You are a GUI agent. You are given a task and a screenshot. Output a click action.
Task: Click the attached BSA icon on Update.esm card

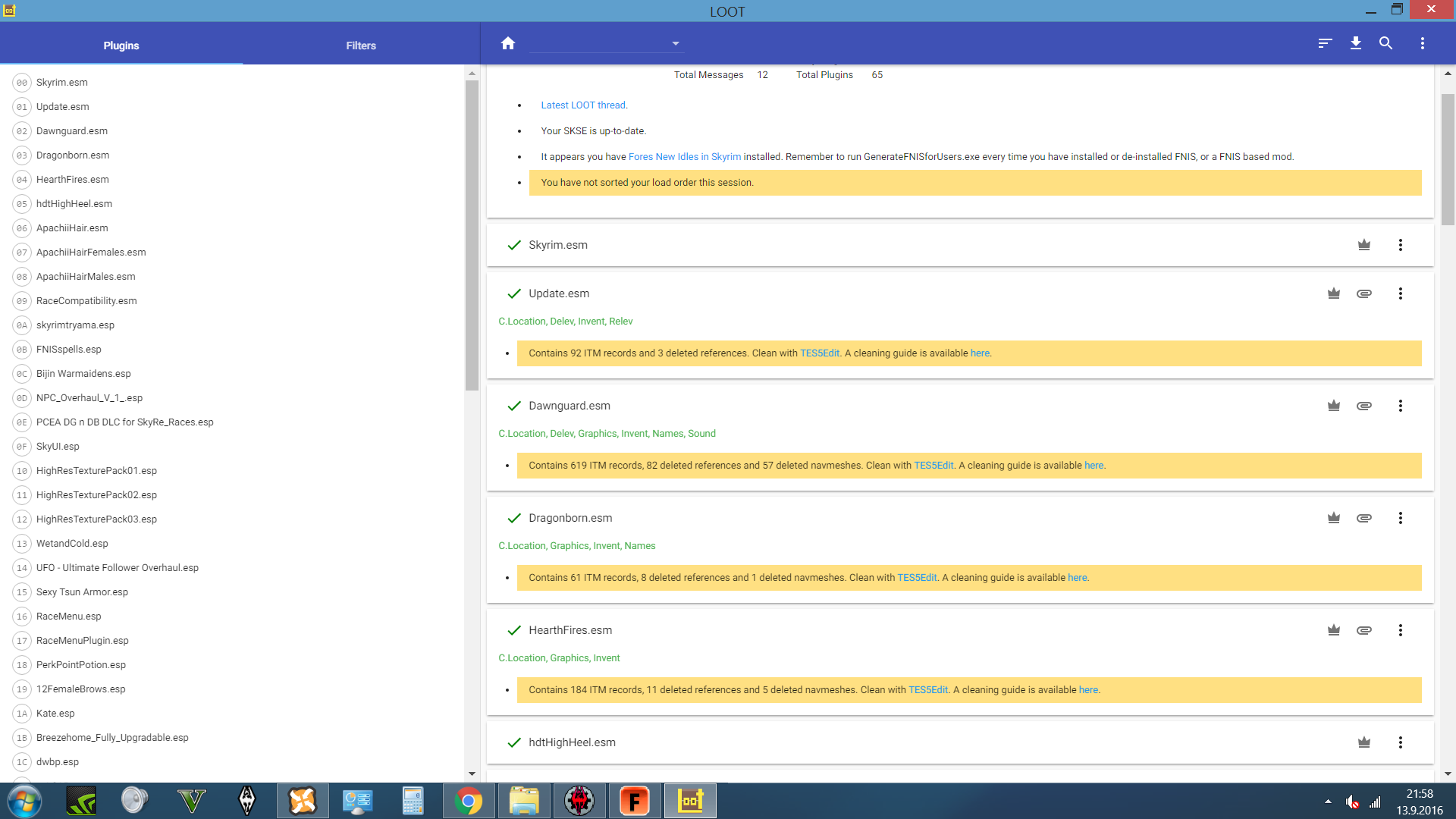[x=1364, y=293]
